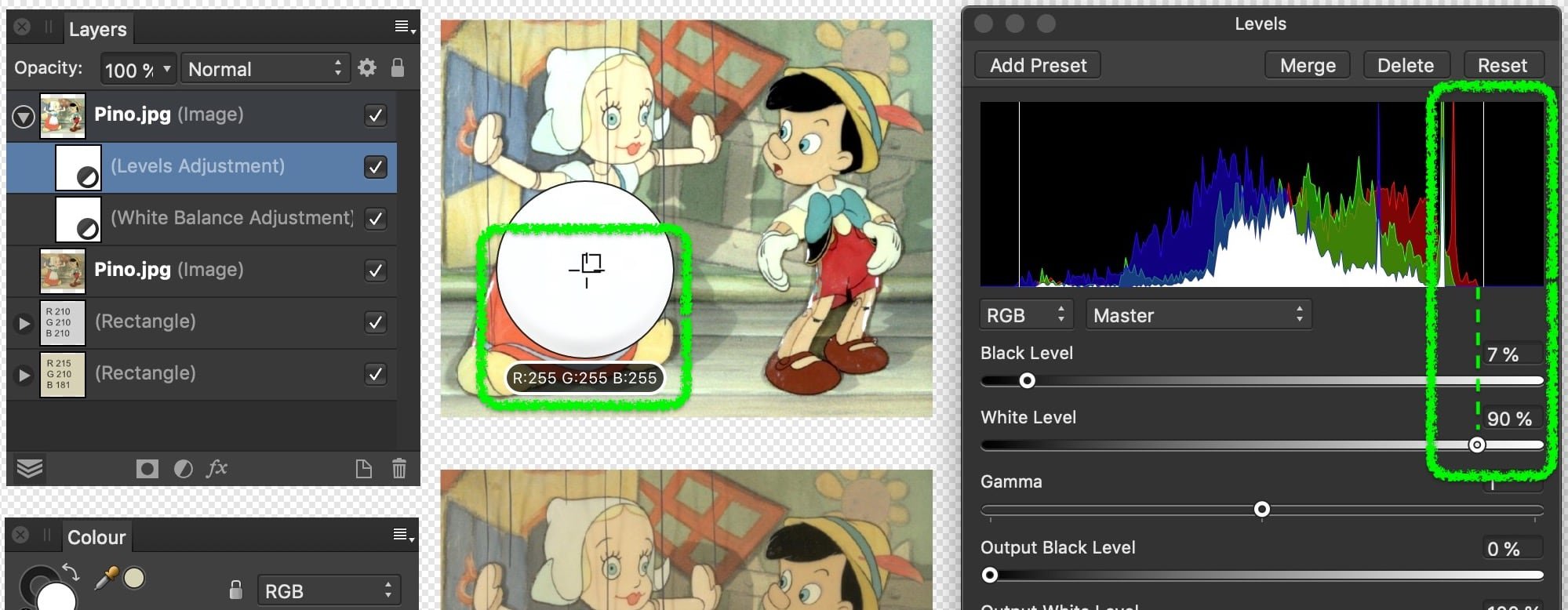This screenshot has width=1568, height=610.
Task: Swap stroke and fill colours arrow
Action: [x=70, y=572]
